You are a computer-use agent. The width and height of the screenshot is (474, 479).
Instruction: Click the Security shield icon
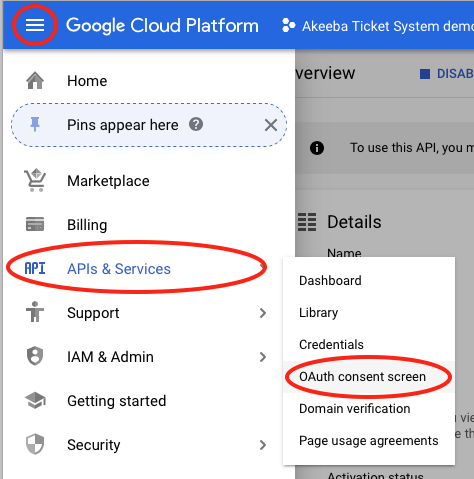35,444
